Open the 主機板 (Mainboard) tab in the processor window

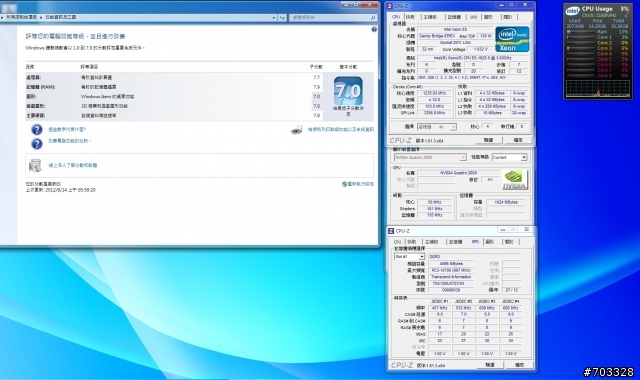pos(430,17)
